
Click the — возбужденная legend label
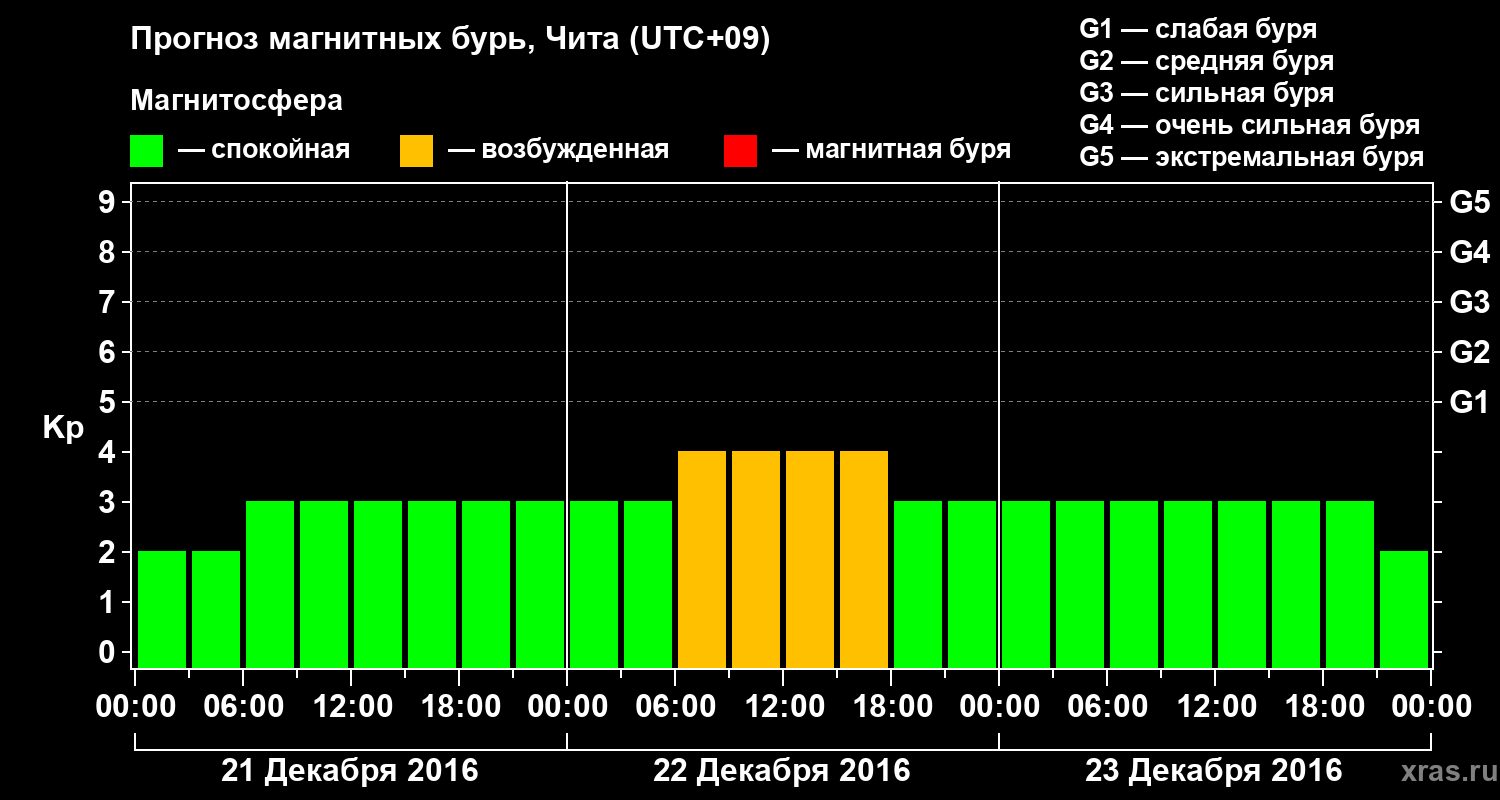tap(558, 151)
